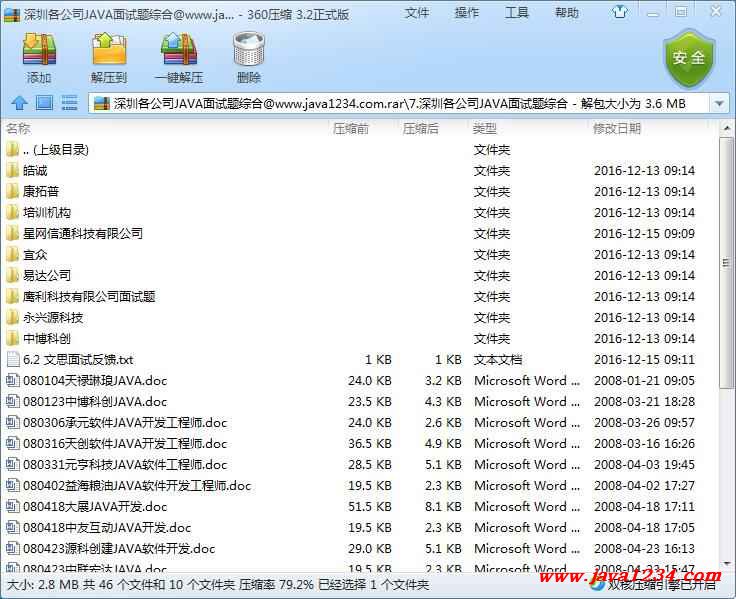Click the 添加 (Add) toolbar icon
The height and width of the screenshot is (599, 736).
click(39, 49)
